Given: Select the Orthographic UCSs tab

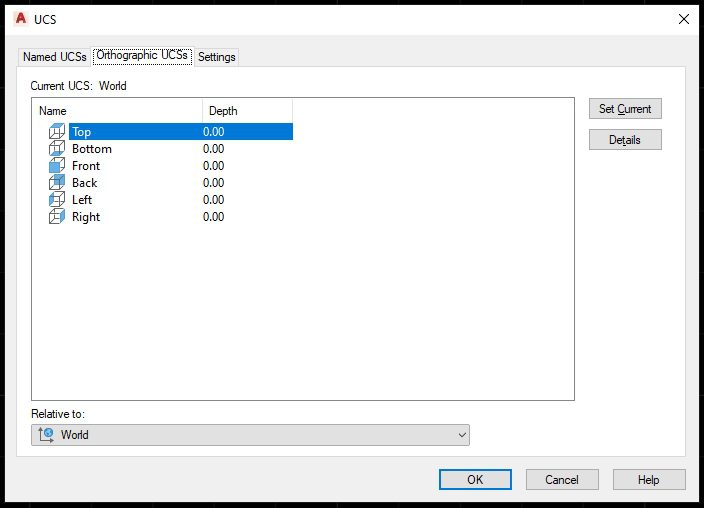Looking at the screenshot, I should [x=142, y=56].
